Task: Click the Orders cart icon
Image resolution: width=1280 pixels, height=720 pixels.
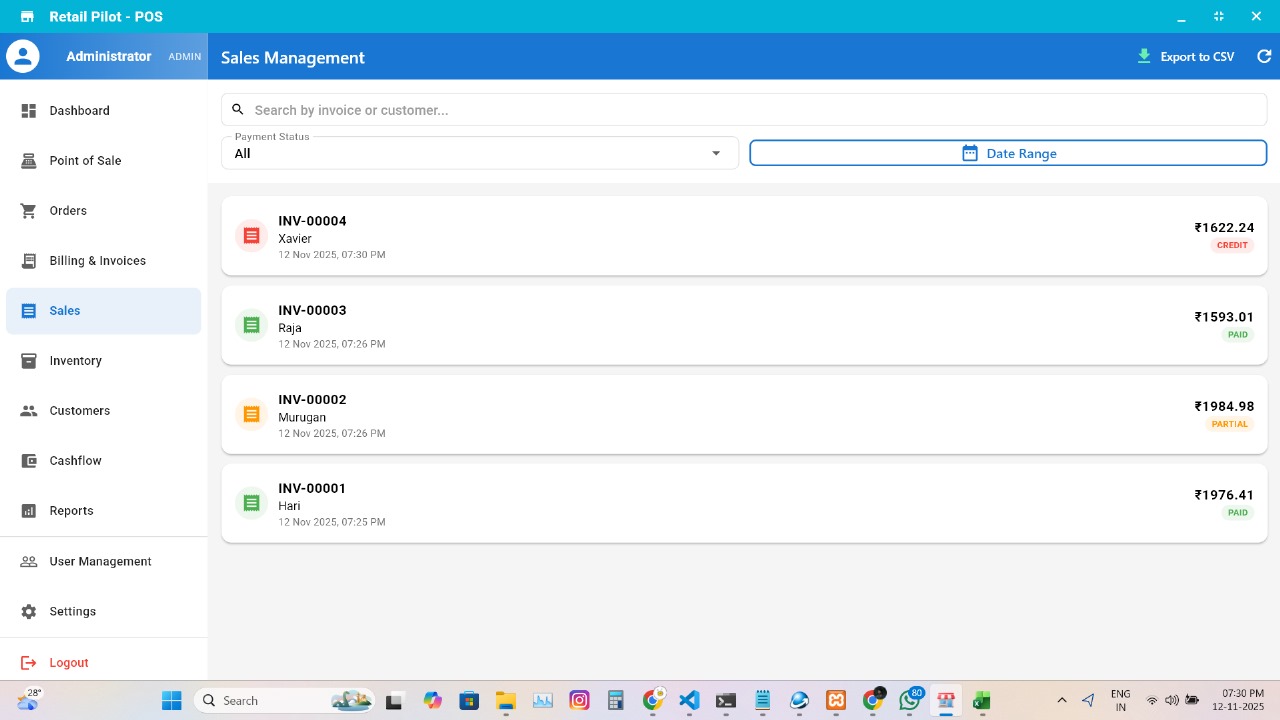Action: (x=29, y=211)
